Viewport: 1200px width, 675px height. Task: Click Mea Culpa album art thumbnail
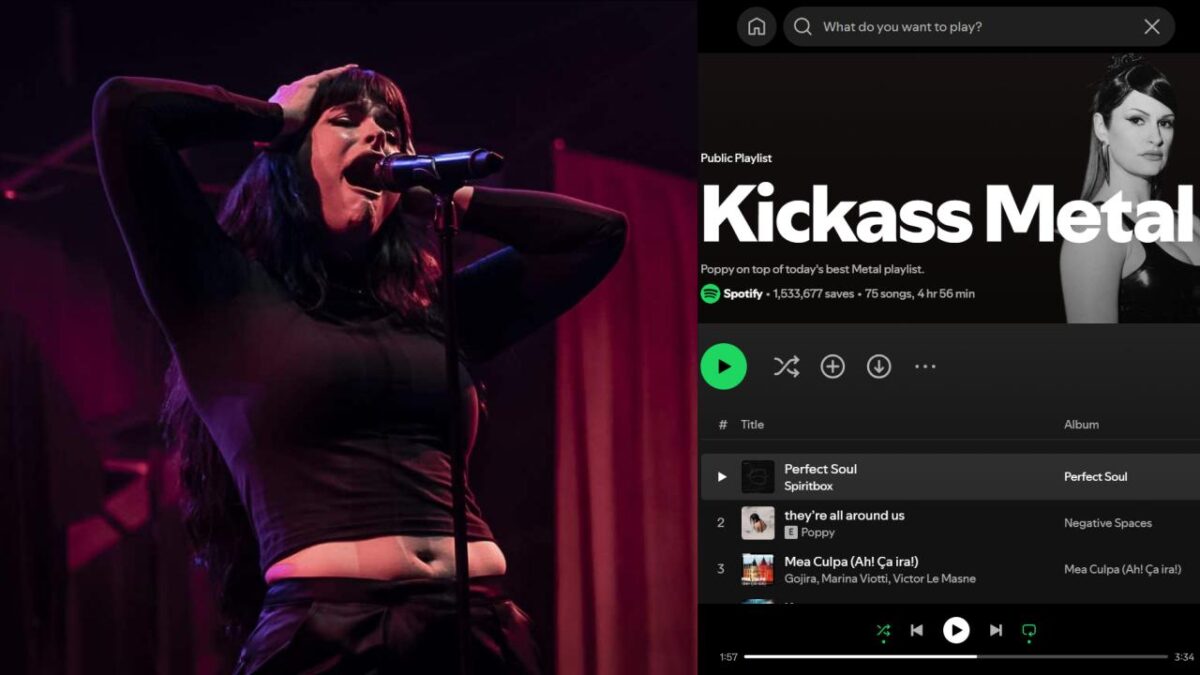(x=757, y=569)
